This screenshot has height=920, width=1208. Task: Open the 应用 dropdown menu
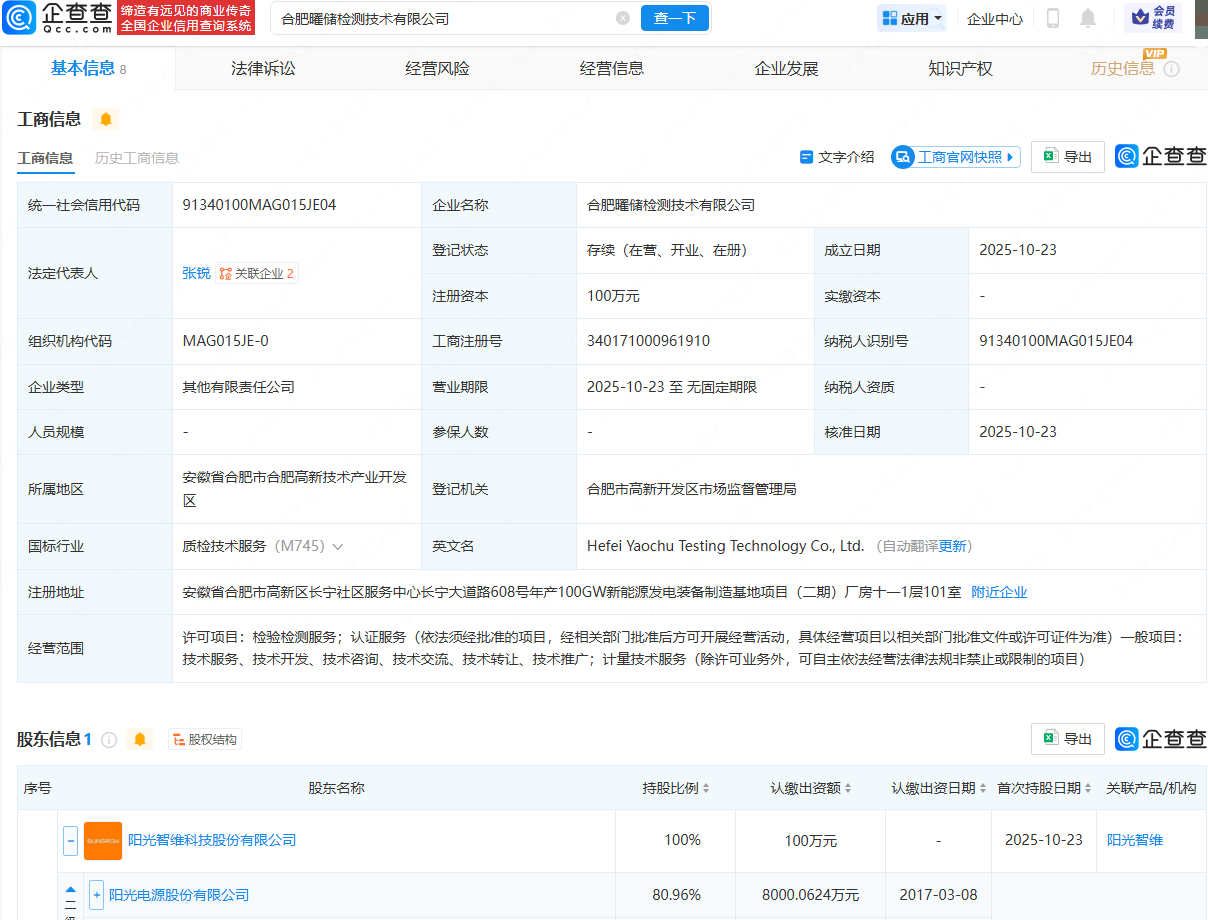[911, 17]
